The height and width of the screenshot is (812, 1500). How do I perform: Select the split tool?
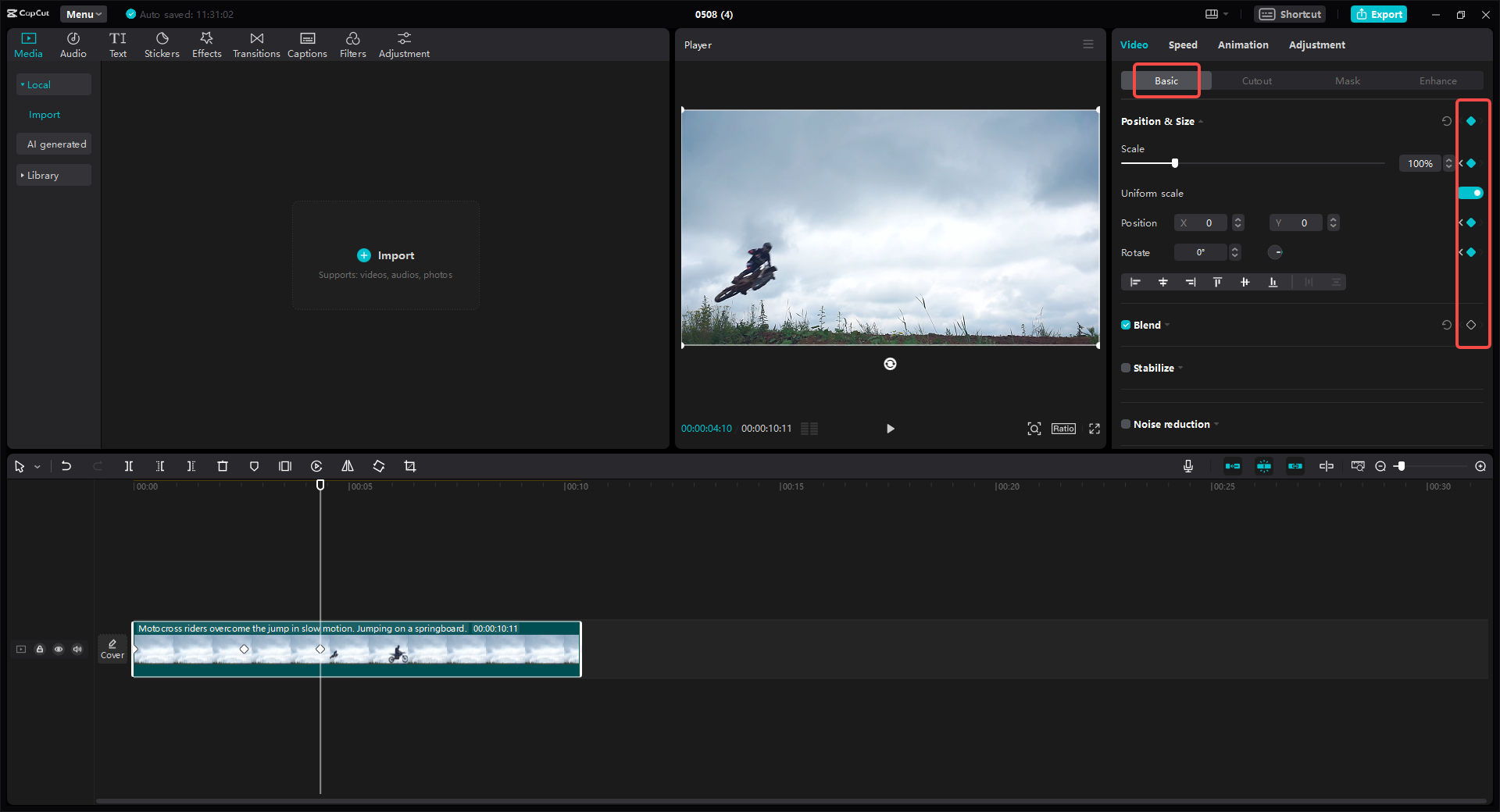[129, 466]
